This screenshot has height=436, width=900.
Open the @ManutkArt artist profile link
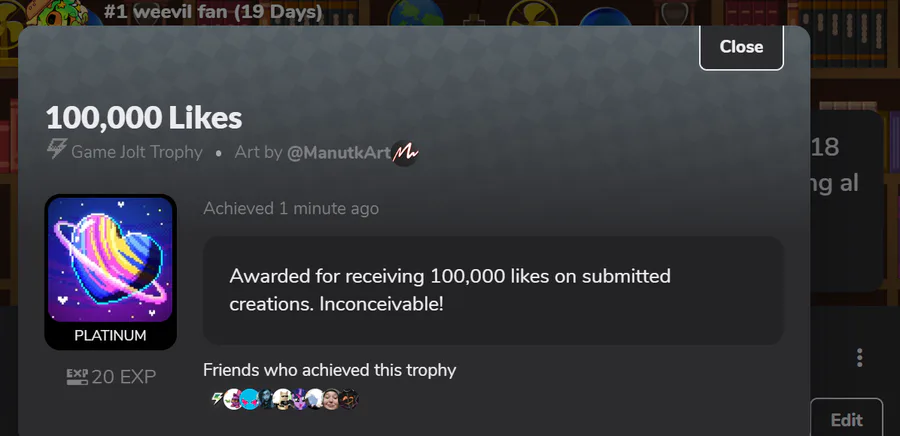point(339,153)
